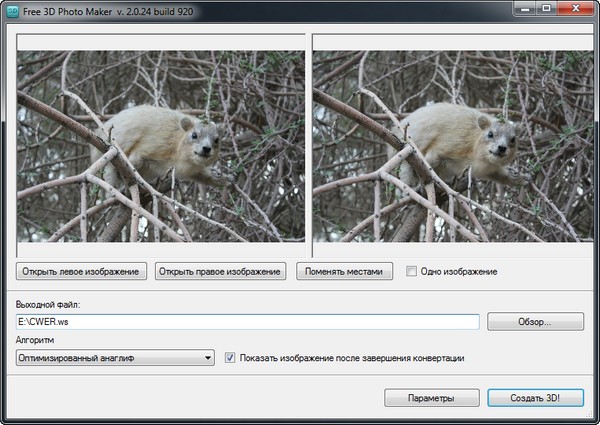Uncheck 'Показать изображение после завершения конвертации'
The width and height of the screenshot is (600, 425).
pos(231,357)
